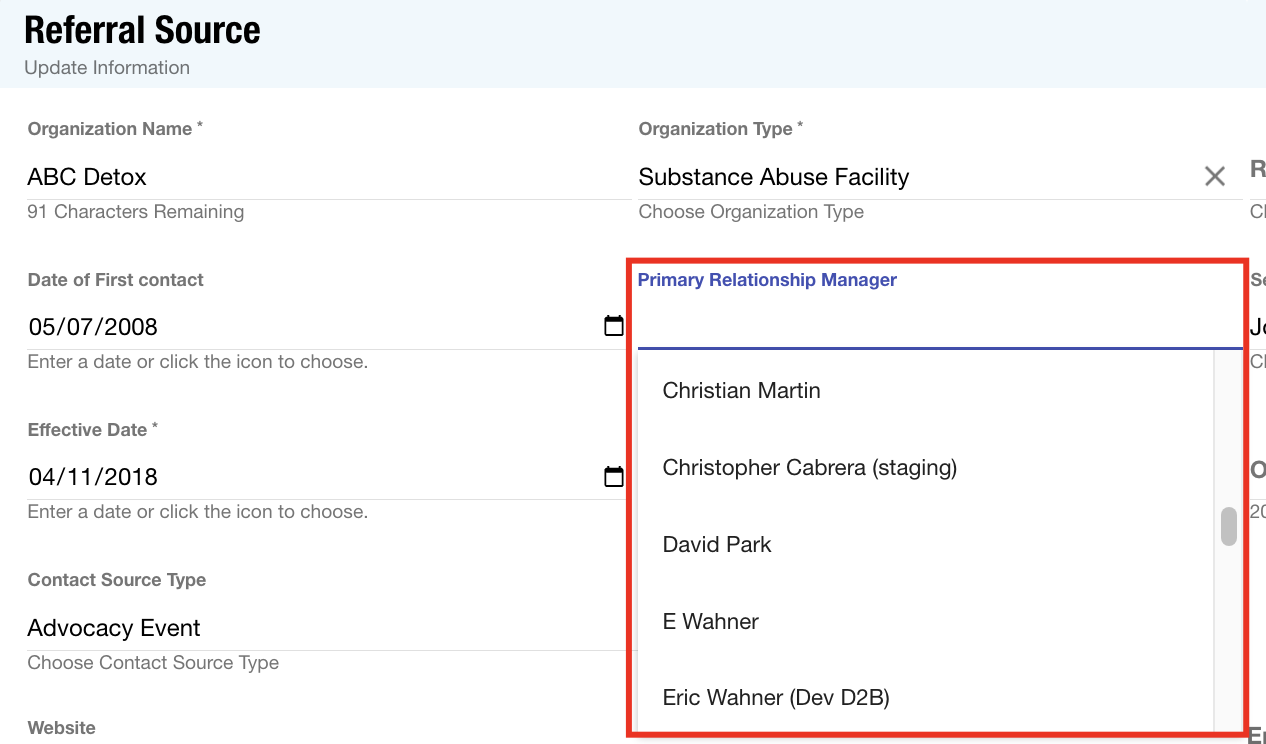Click scrollbar track above the thumb
This screenshot has height=744, width=1266.
1229,430
